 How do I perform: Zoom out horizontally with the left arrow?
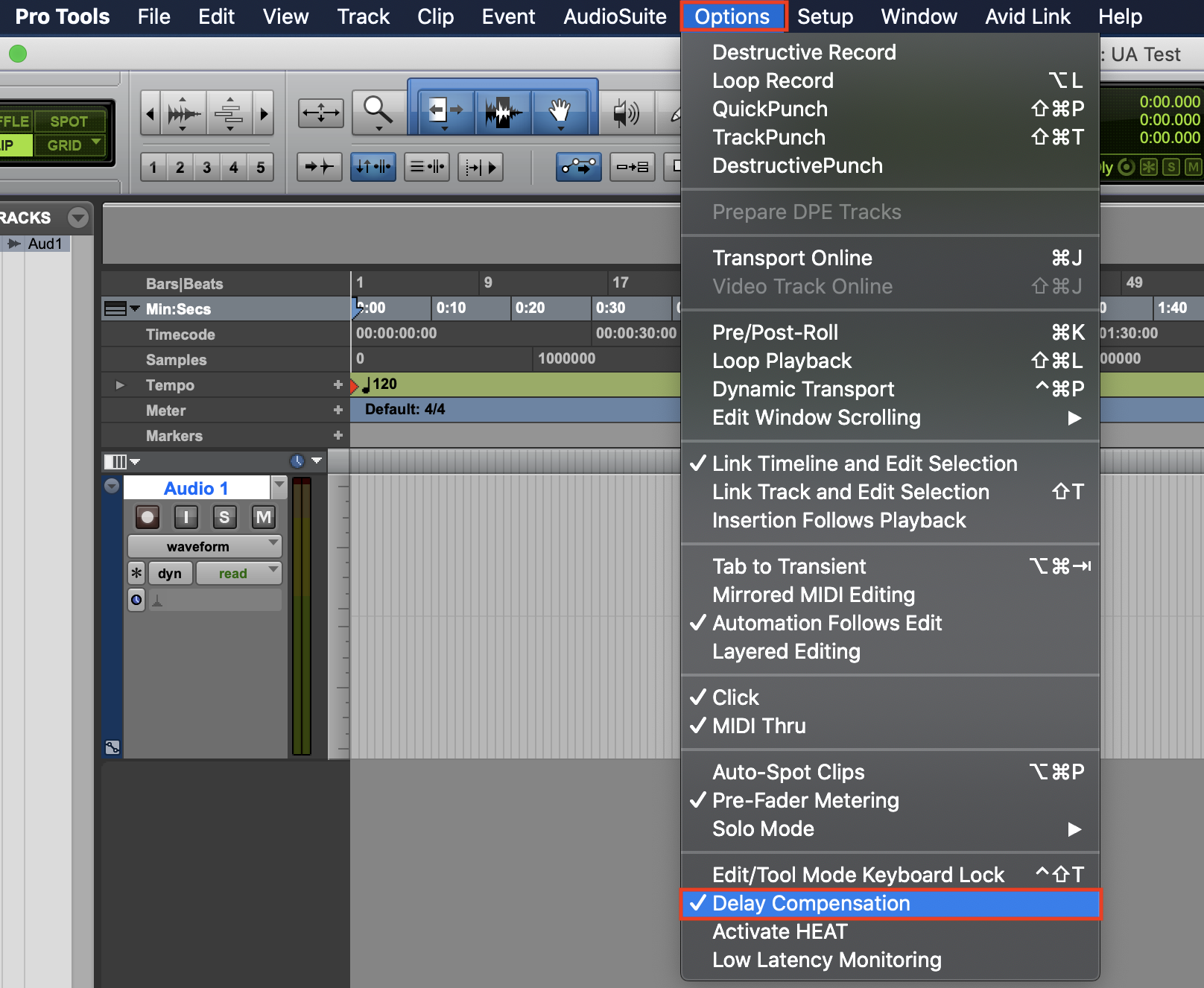coord(150,113)
